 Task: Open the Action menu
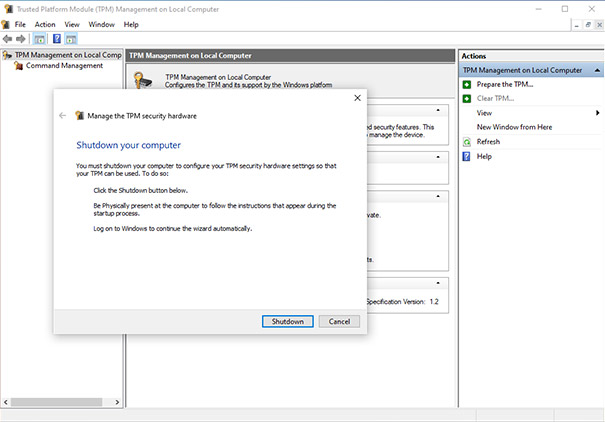point(45,25)
